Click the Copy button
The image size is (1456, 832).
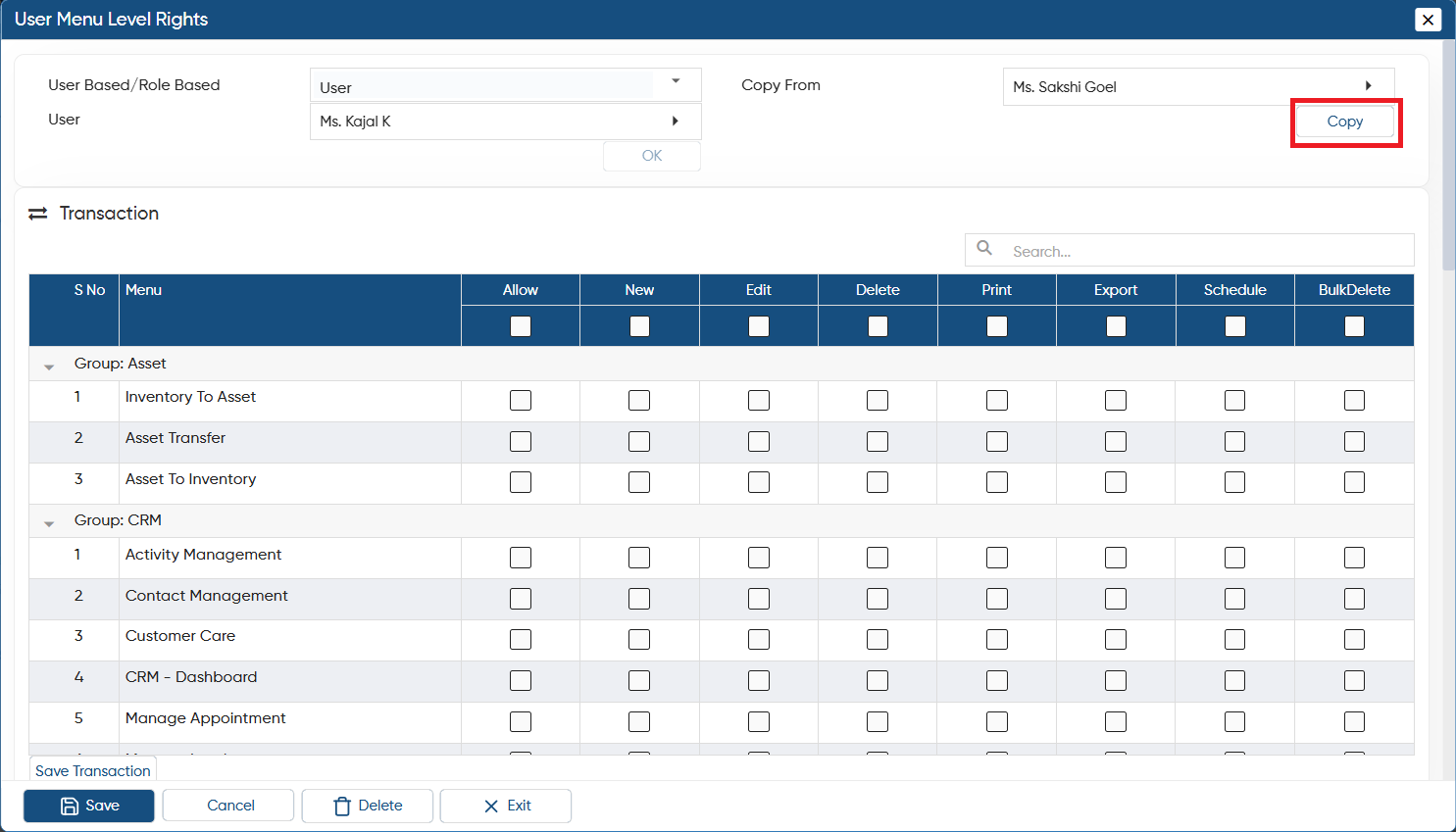point(1345,122)
